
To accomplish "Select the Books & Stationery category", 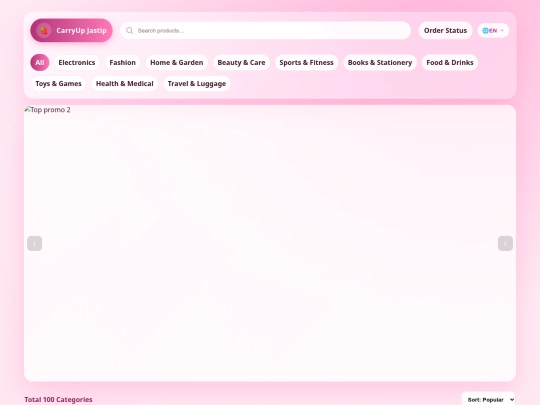I will 380,62.
